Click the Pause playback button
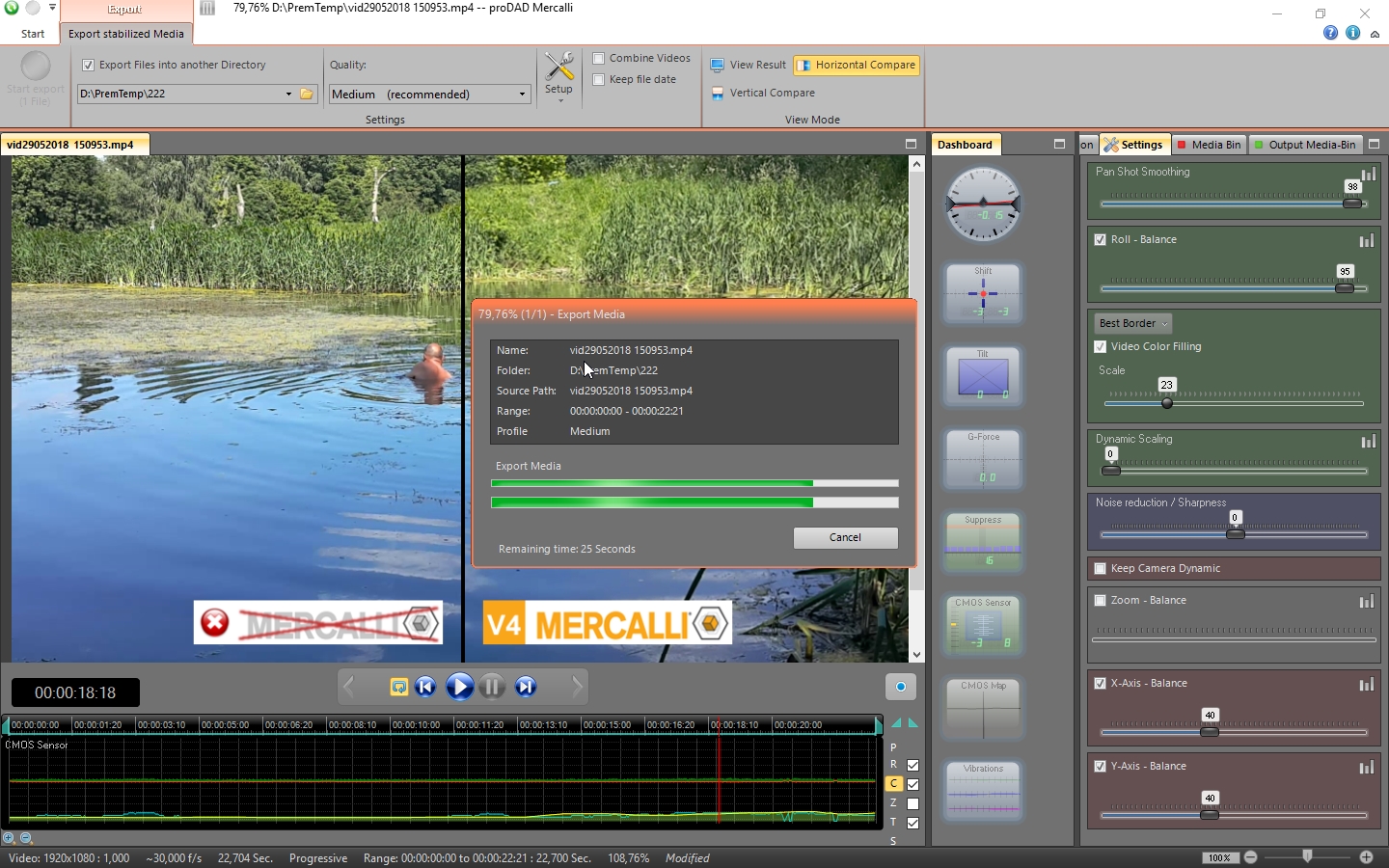Image resolution: width=1389 pixels, height=868 pixels. point(492,687)
